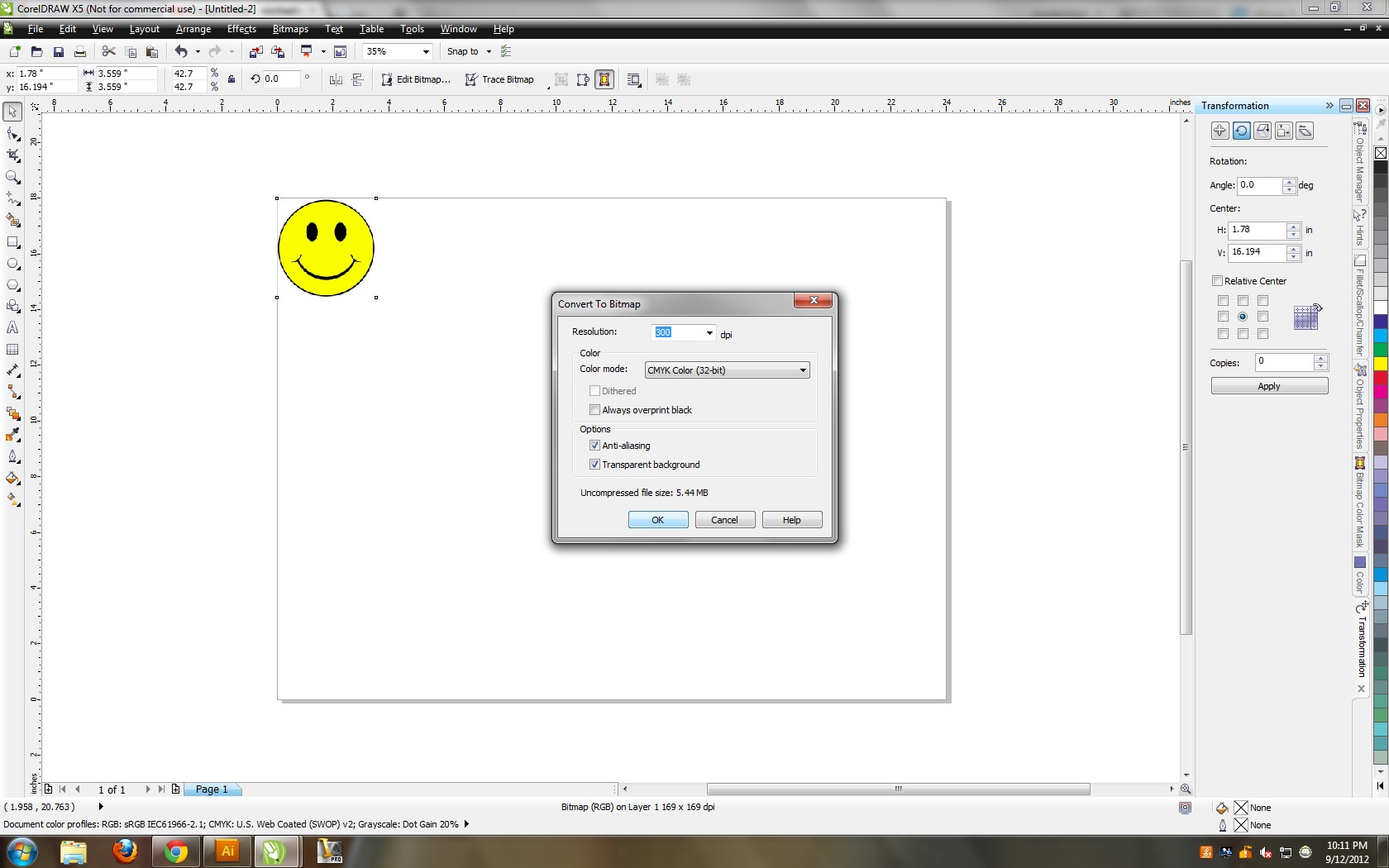The height and width of the screenshot is (868, 1389).
Task: Pick the yellow swatch in color palette
Action: click(1381, 364)
